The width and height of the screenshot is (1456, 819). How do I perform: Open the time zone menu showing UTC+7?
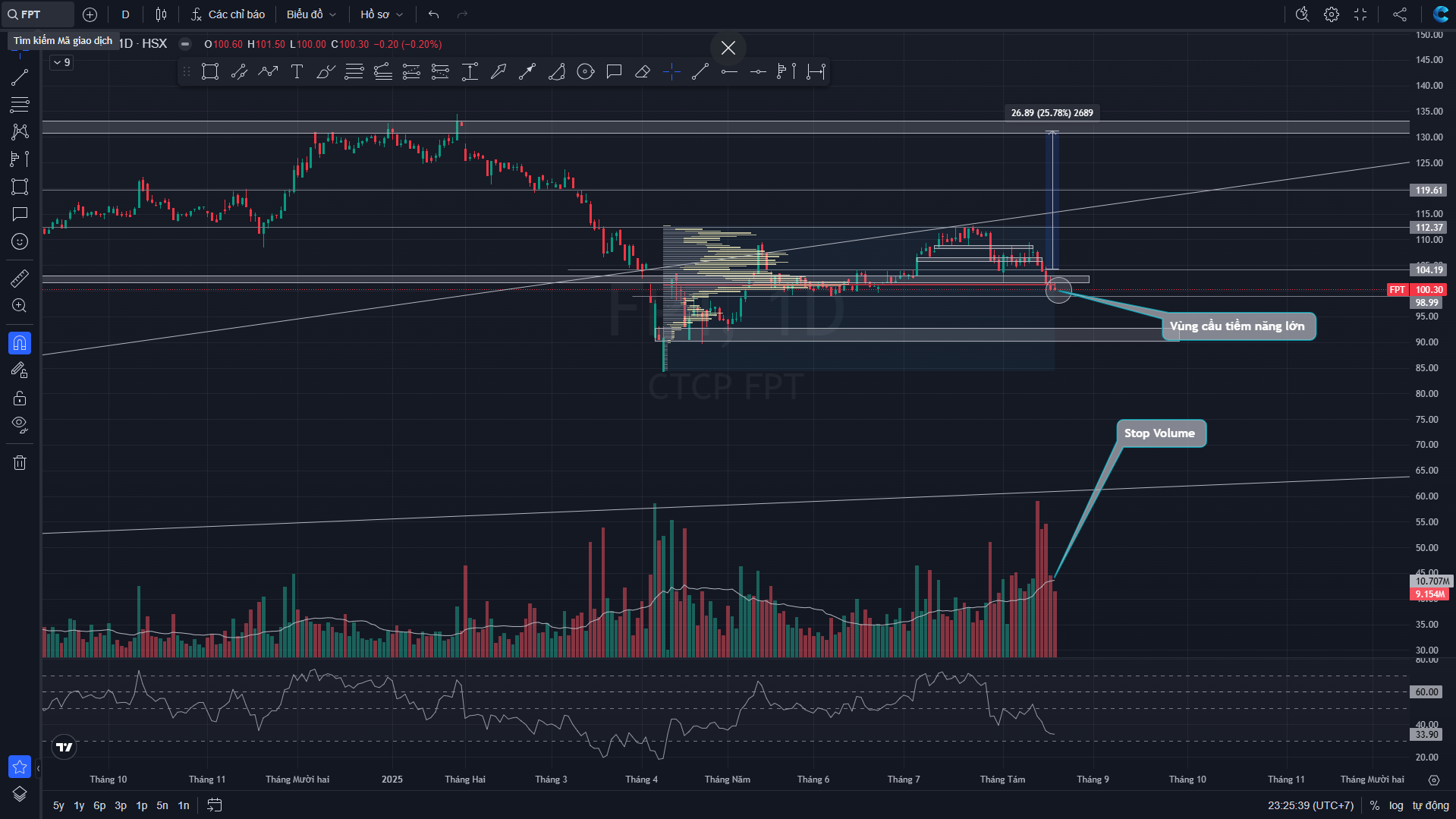tap(1310, 805)
